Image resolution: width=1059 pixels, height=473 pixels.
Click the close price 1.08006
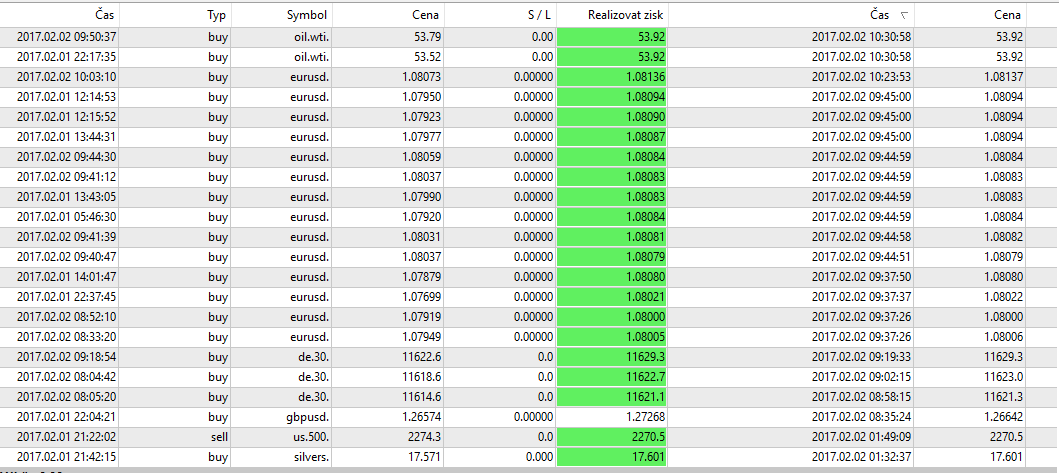[x=1003, y=337]
